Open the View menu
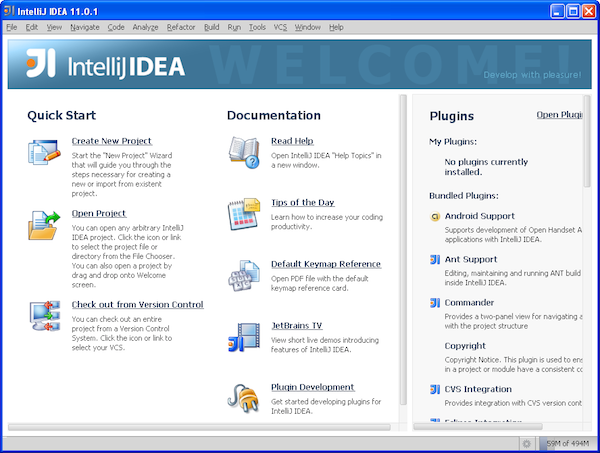Screen dimensions: 600x453 coord(54,27)
